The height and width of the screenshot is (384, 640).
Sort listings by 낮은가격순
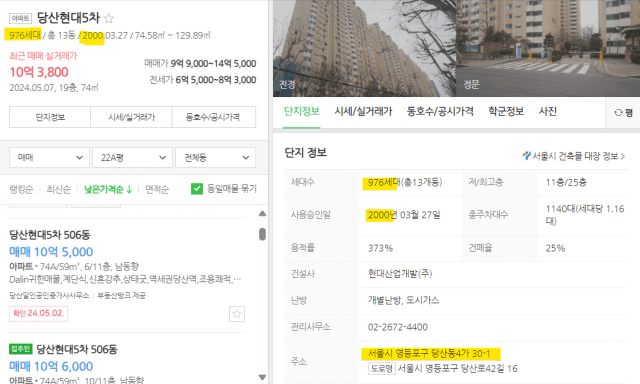click(108, 189)
